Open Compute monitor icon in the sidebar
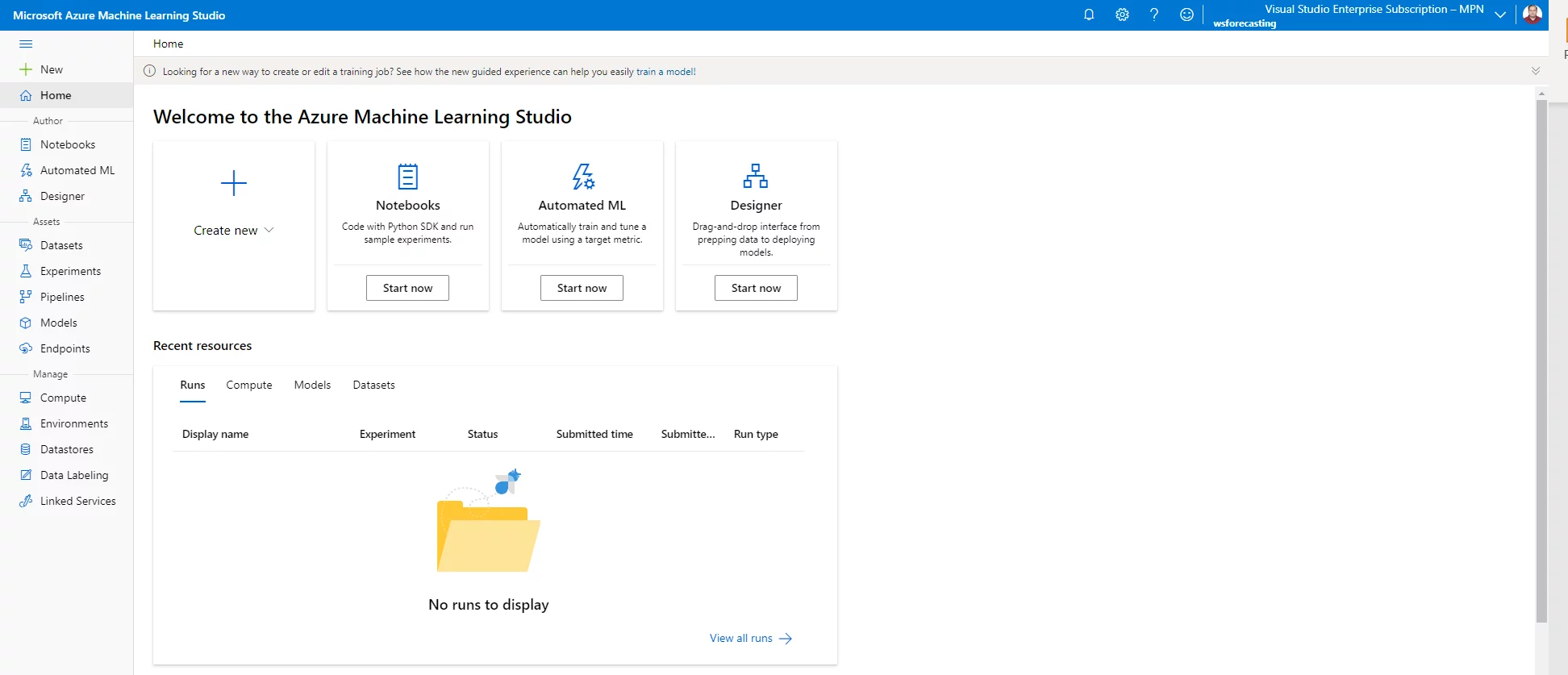This screenshot has width=1568, height=675. click(26, 398)
